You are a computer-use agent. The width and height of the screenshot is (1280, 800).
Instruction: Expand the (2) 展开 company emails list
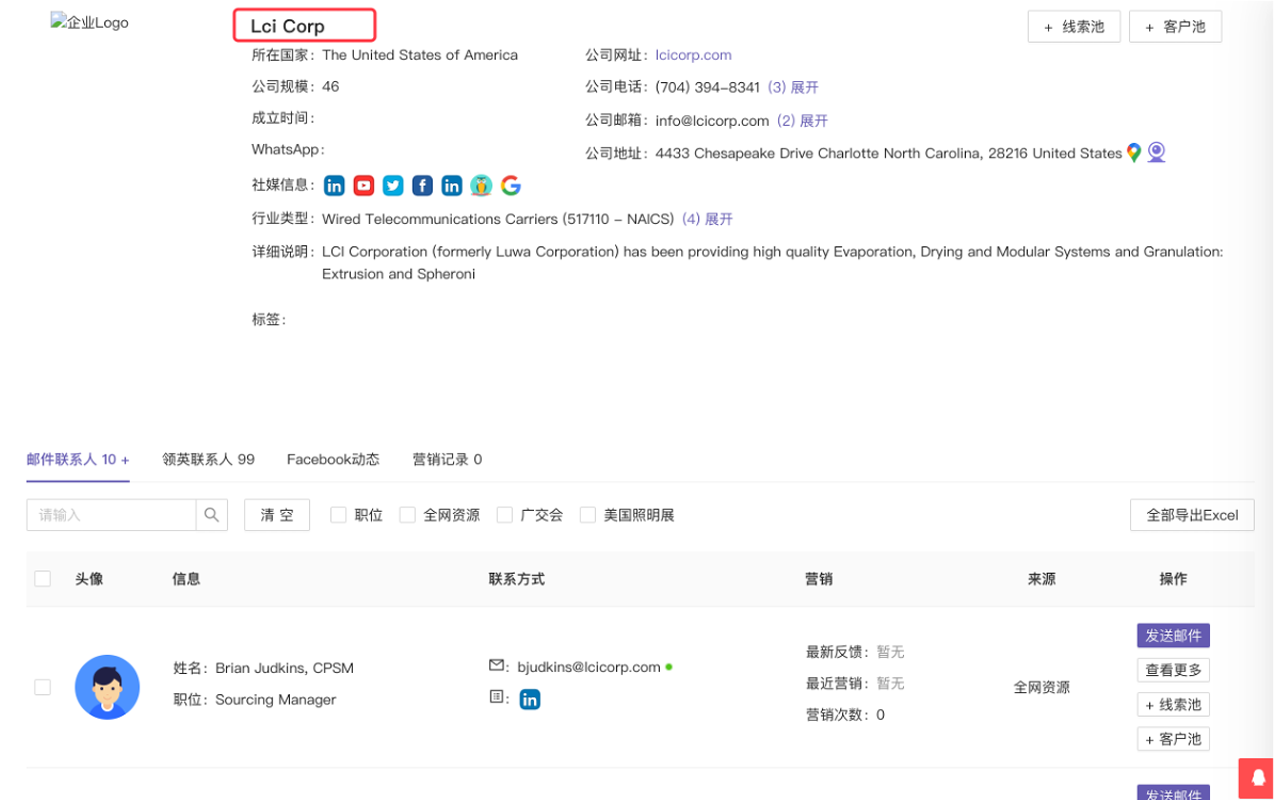click(801, 120)
